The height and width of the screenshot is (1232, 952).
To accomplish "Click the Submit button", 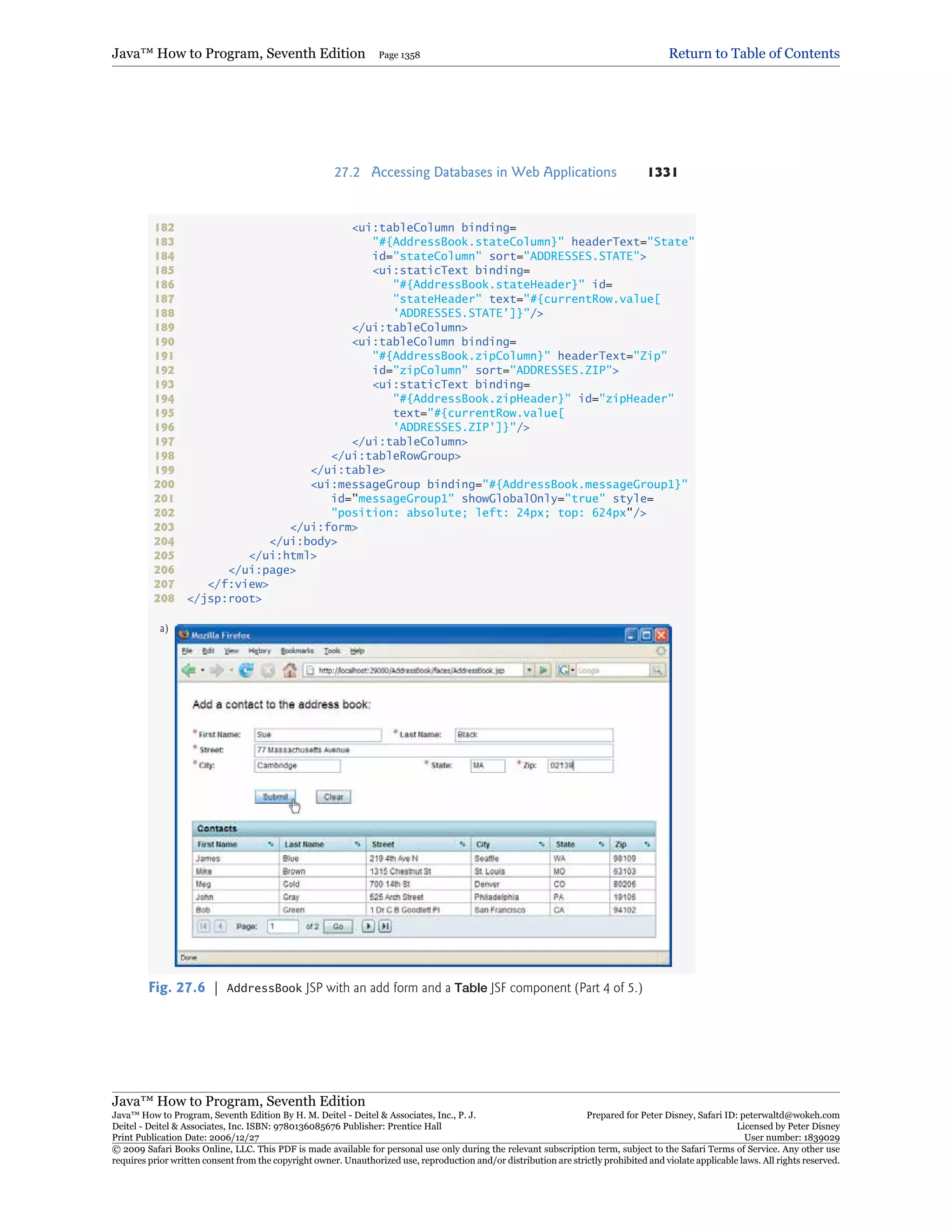I will coord(275,796).
